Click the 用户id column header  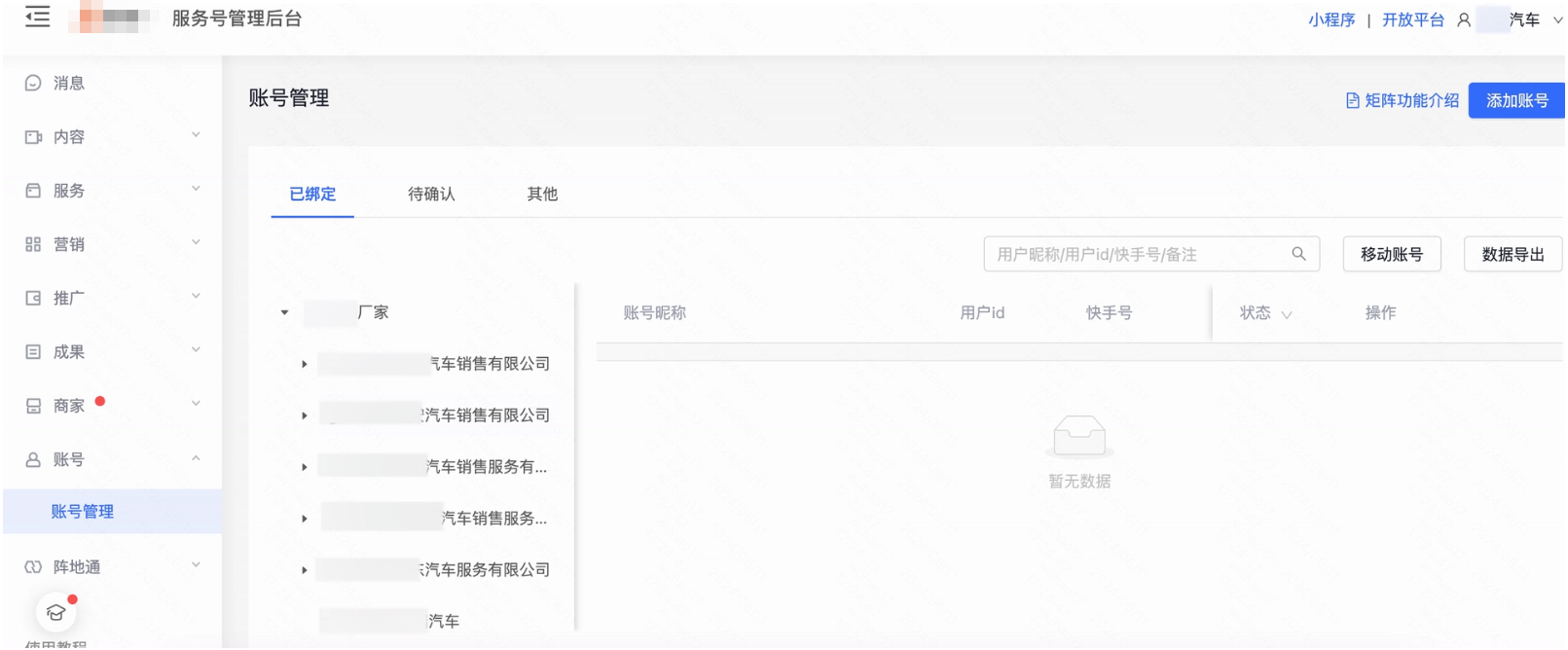point(982,312)
